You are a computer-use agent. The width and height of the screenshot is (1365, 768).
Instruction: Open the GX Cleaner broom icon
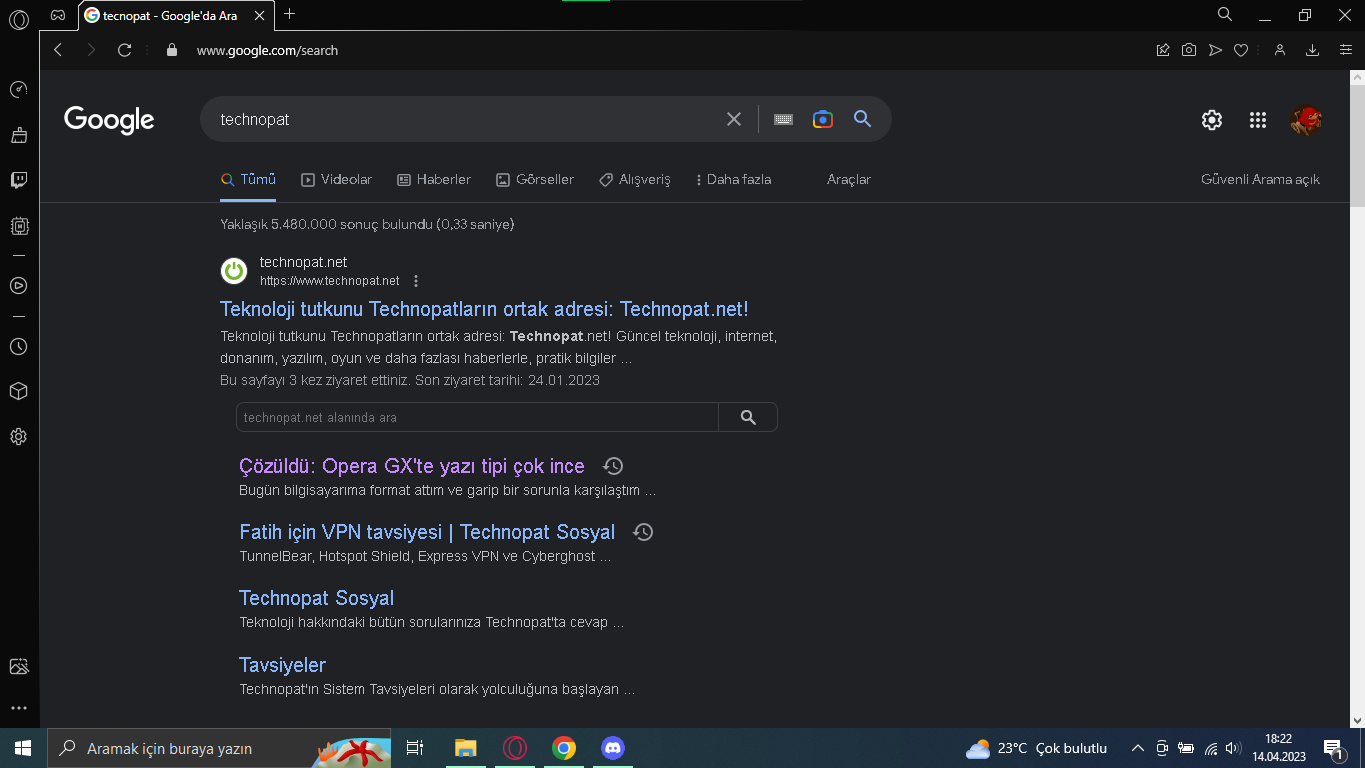(18, 135)
